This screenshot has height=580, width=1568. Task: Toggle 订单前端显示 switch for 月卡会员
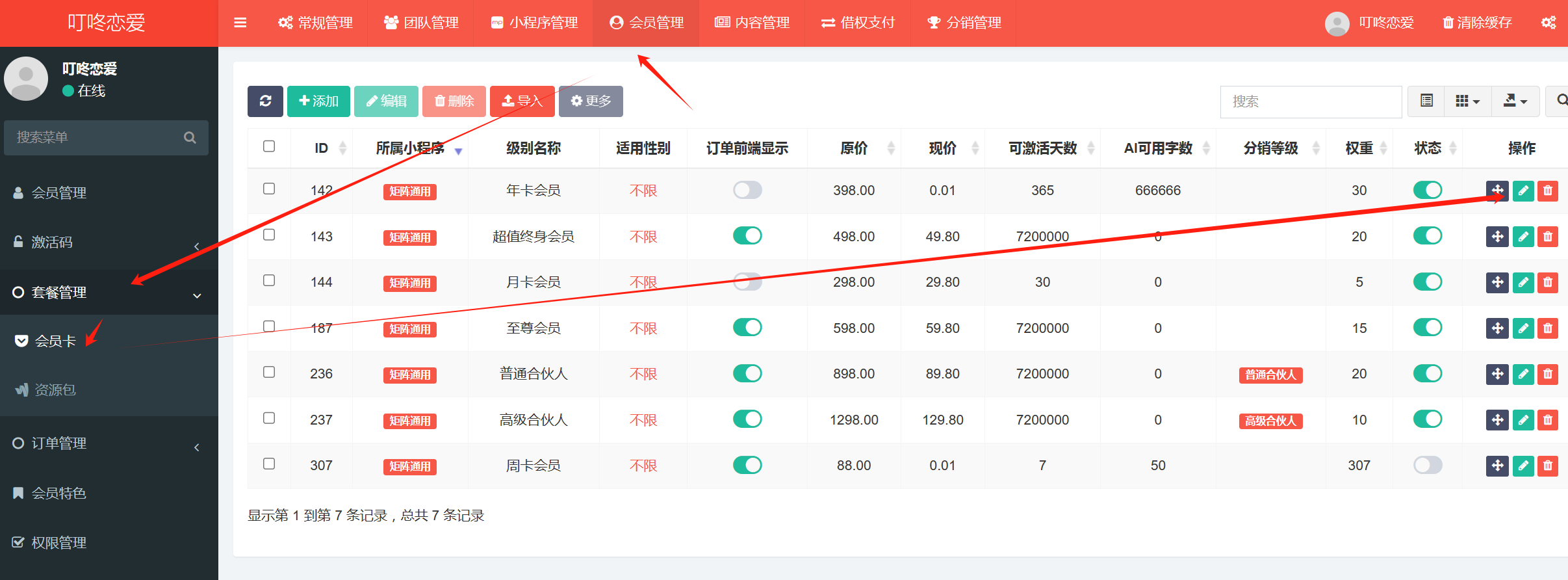click(747, 282)
